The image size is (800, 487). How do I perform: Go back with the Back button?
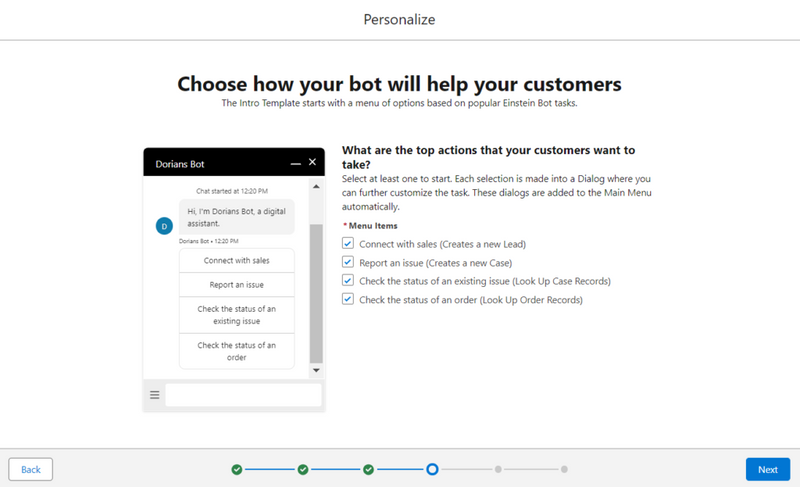pos(31,469)
